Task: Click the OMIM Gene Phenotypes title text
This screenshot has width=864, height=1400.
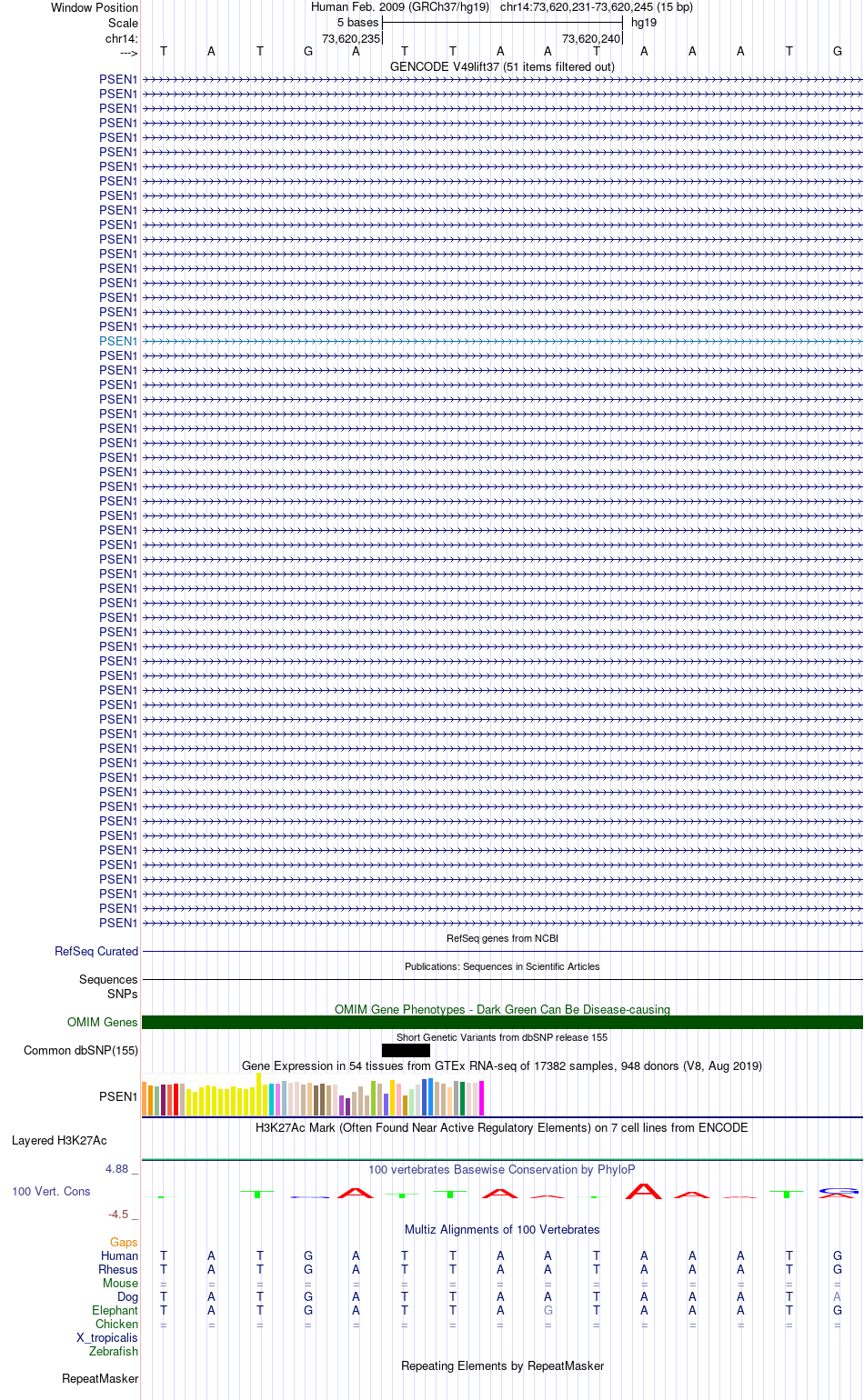Action: pyautogui.click(x=502, y=1009)
